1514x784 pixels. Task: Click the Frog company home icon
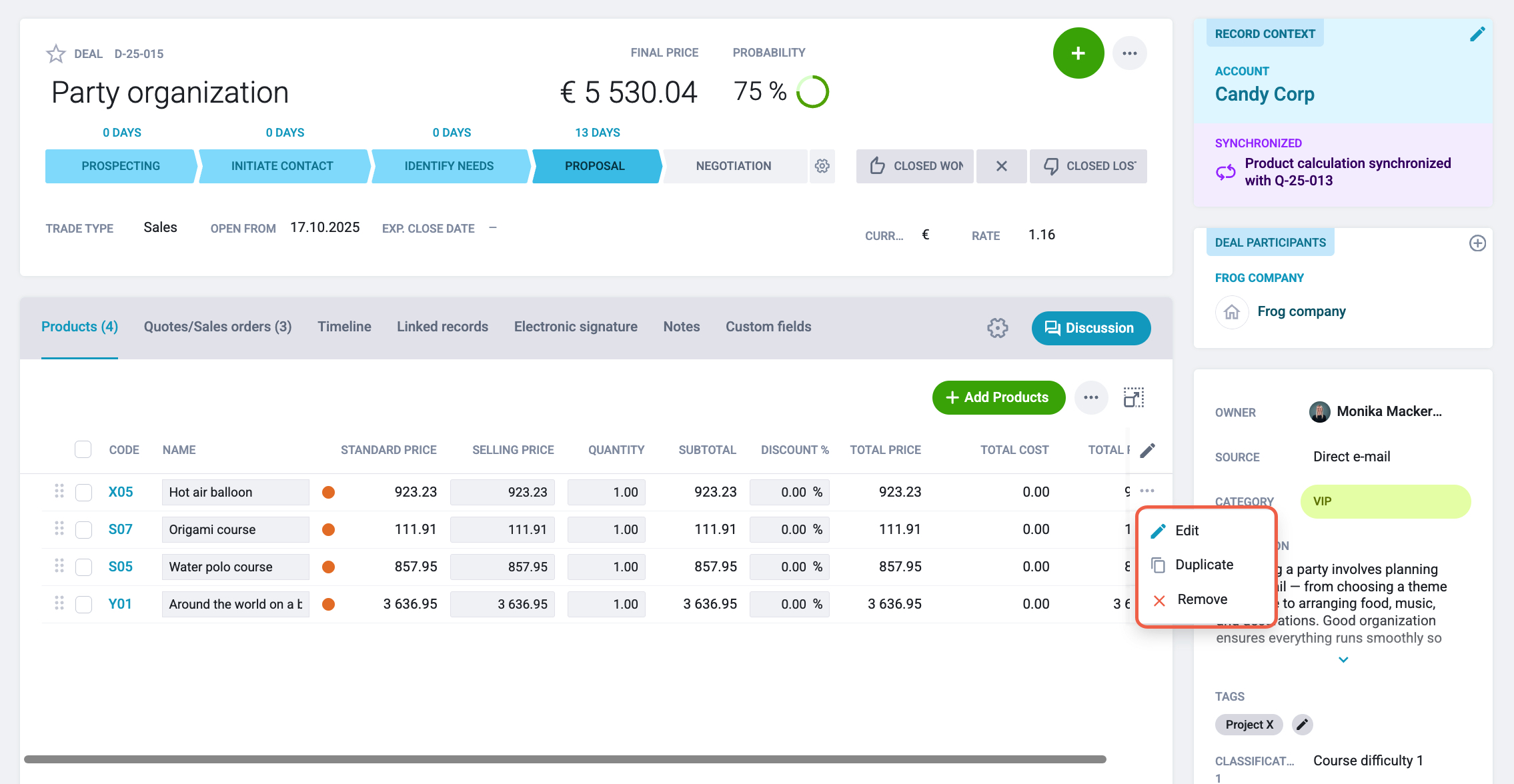pyautogui.click(x=1232, y=312)
